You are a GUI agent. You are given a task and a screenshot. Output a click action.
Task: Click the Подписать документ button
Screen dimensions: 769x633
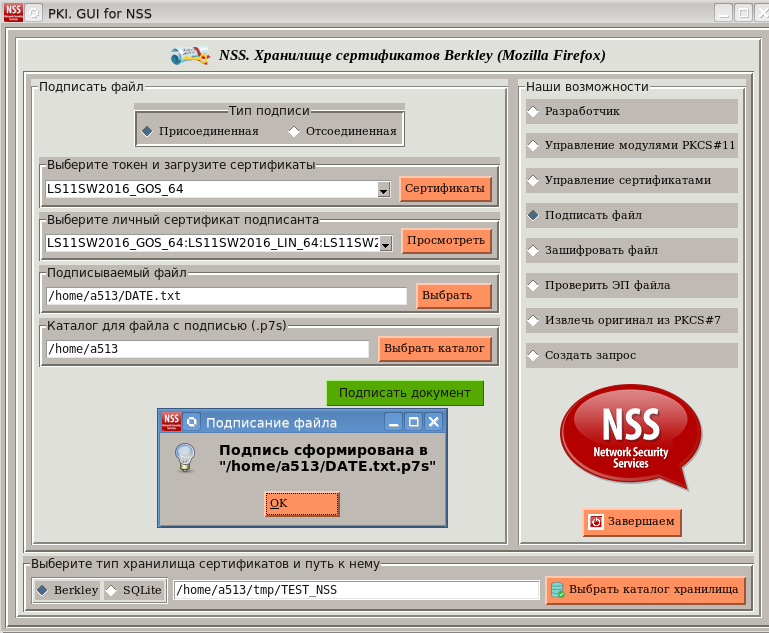405,393
